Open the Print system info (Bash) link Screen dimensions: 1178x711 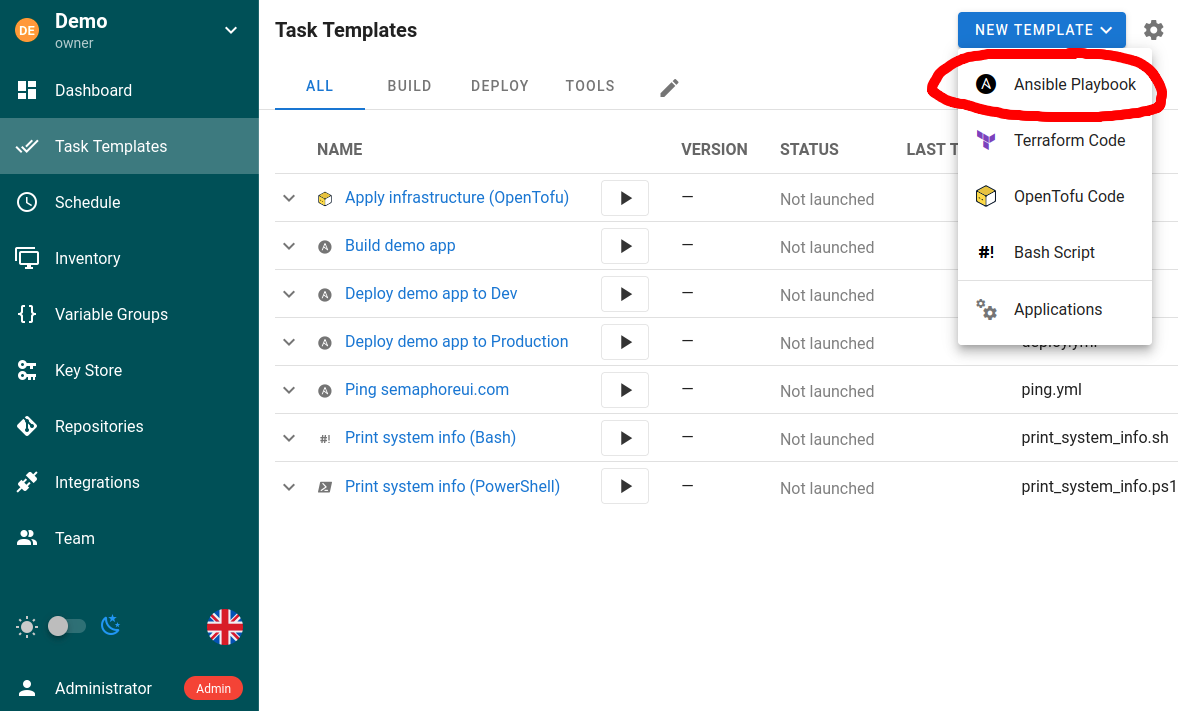(x=430, y=438)
